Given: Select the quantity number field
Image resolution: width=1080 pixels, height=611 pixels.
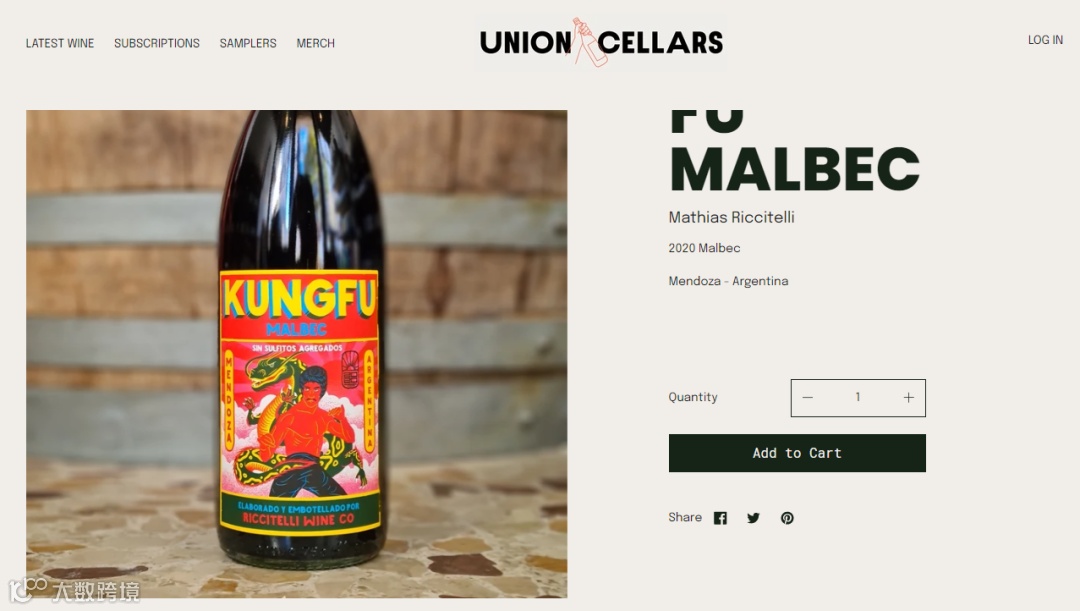Looking at the screenshot, I should coord(858,397).
